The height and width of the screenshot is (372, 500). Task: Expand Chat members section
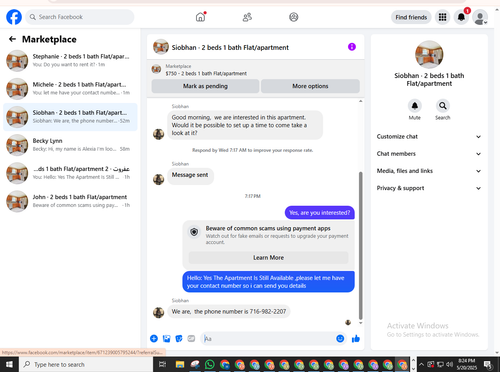tap(429, 154)
